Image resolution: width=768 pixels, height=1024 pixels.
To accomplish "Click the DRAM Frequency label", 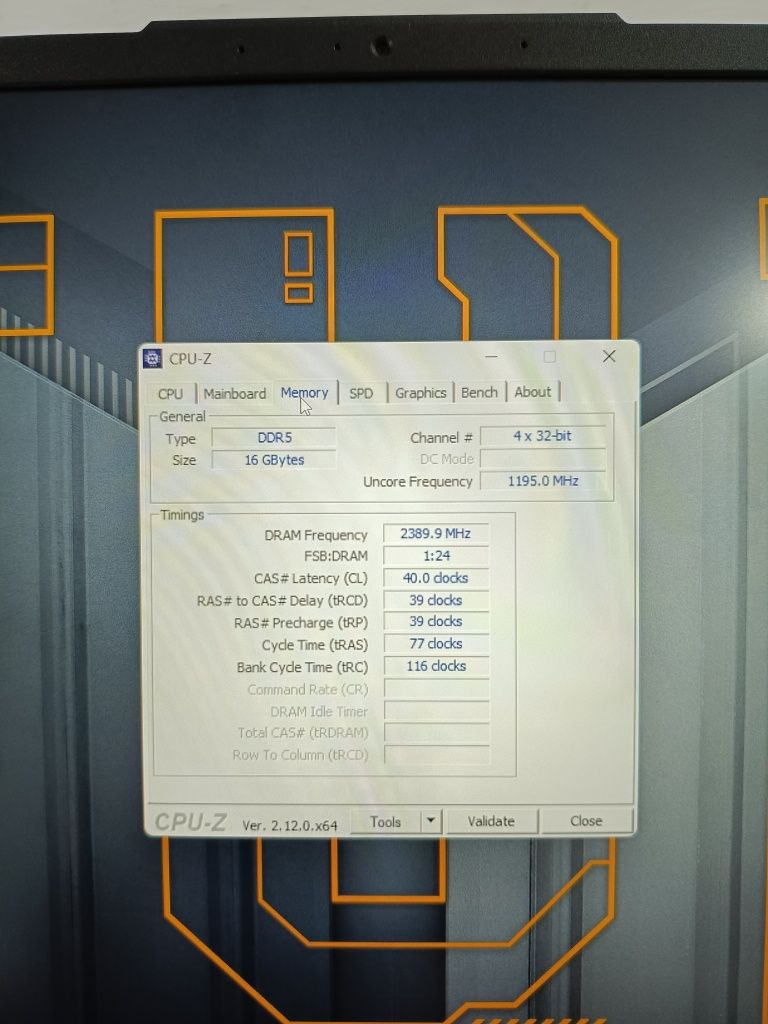I will coord(316,535).
